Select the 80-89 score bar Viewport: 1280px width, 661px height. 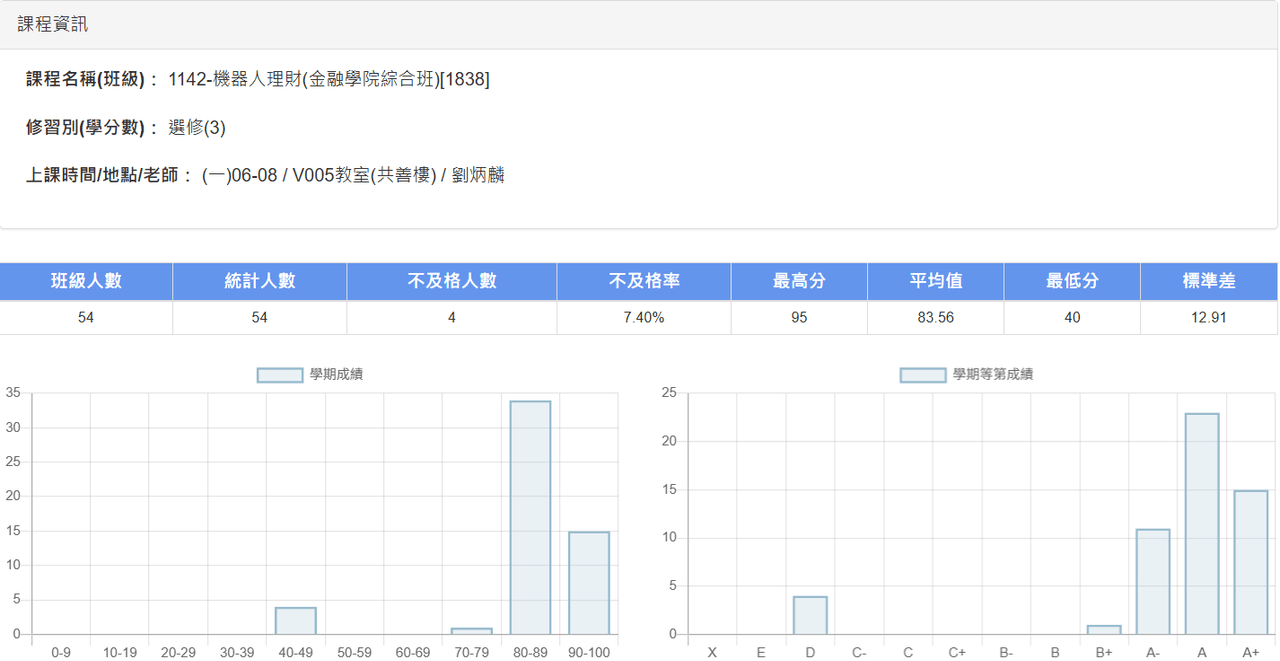pos(530,518)
